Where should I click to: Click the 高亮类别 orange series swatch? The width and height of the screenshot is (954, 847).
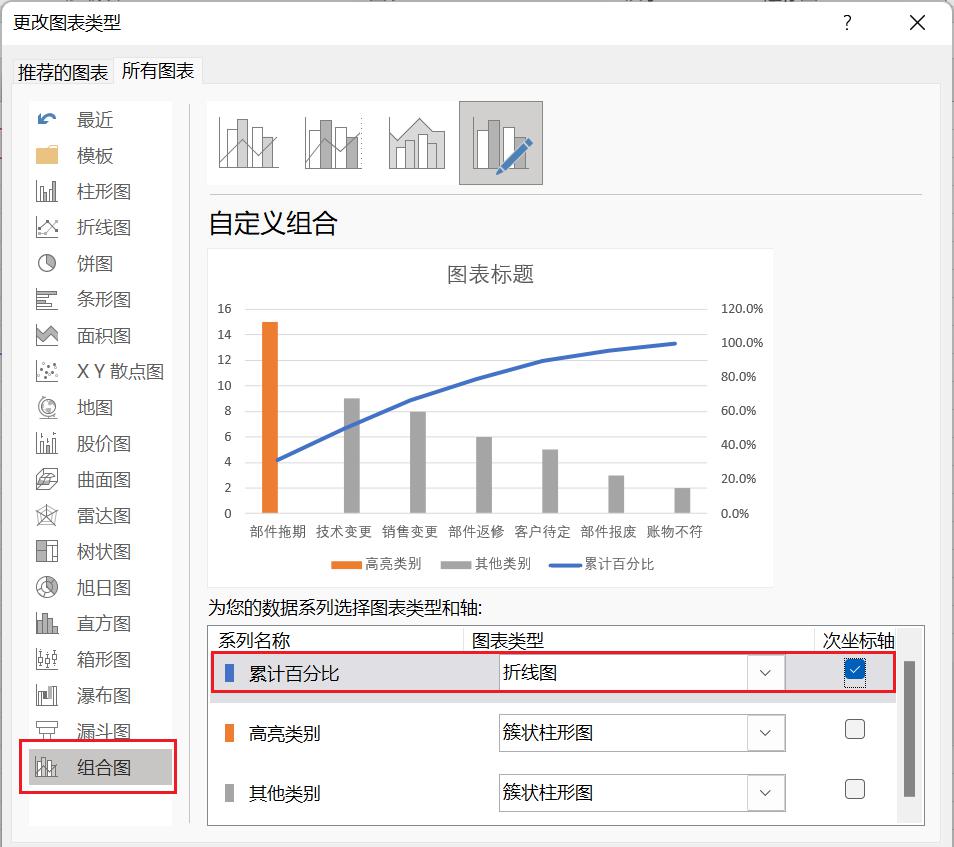pos(229,733)
